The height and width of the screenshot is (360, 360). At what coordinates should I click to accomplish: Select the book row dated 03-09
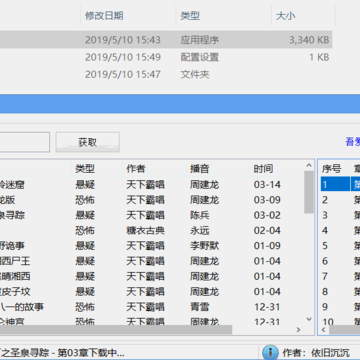tap(152, 200)
